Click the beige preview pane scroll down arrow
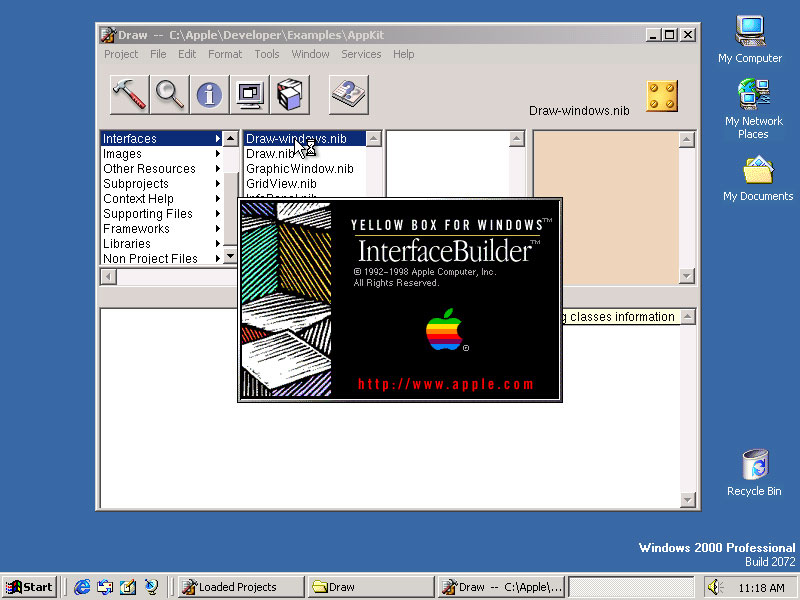 [x=687, y=276]
